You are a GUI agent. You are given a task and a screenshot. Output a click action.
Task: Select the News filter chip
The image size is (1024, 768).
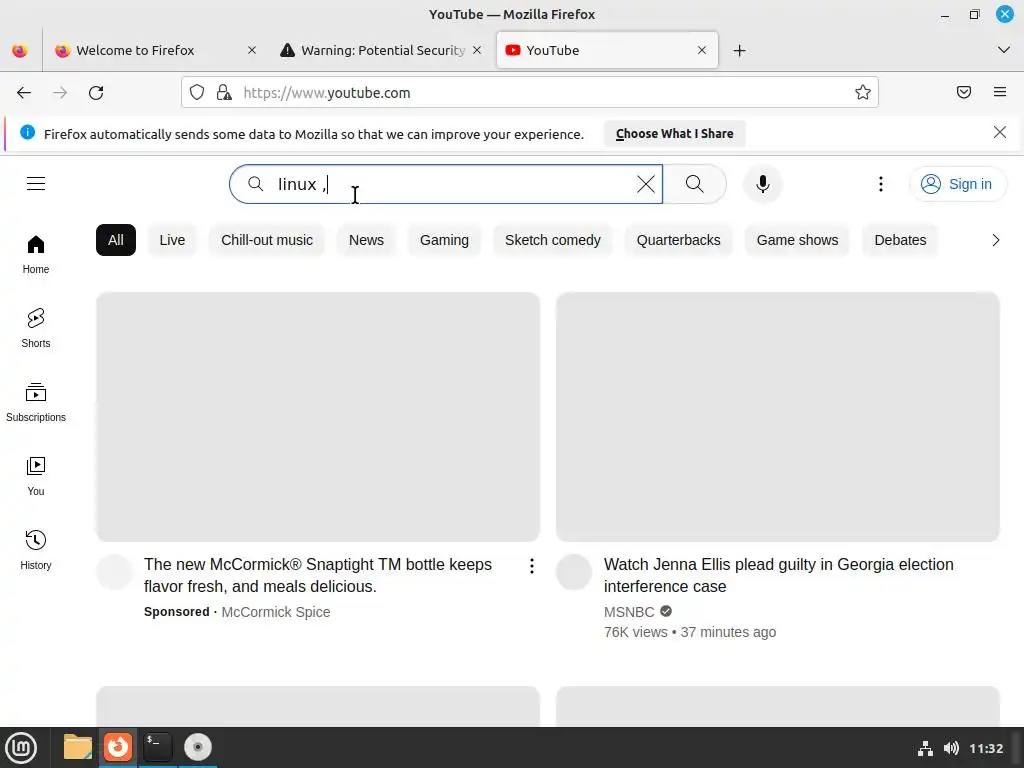pos(366,240)
